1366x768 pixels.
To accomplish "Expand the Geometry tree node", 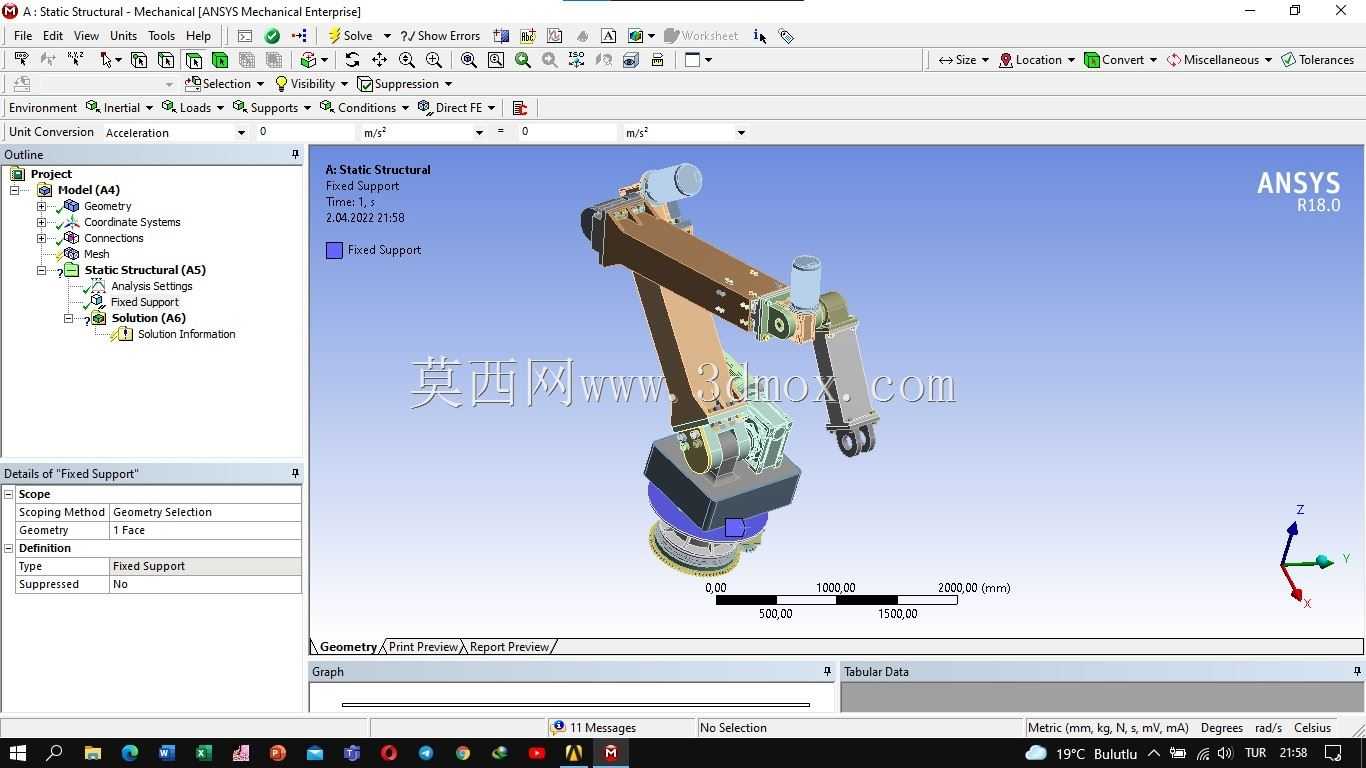I will [41, 206].
